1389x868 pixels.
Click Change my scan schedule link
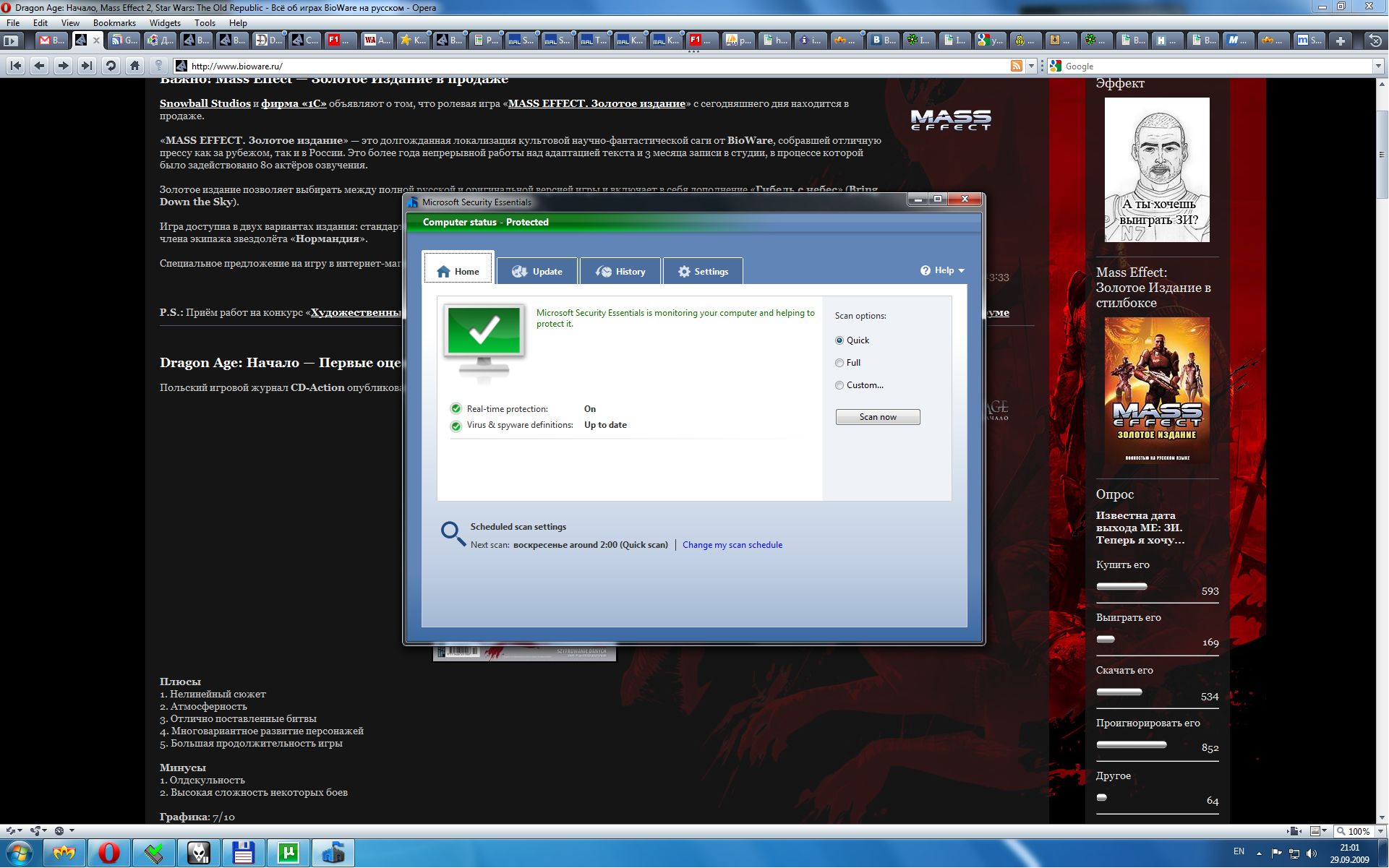coord(732,545)
